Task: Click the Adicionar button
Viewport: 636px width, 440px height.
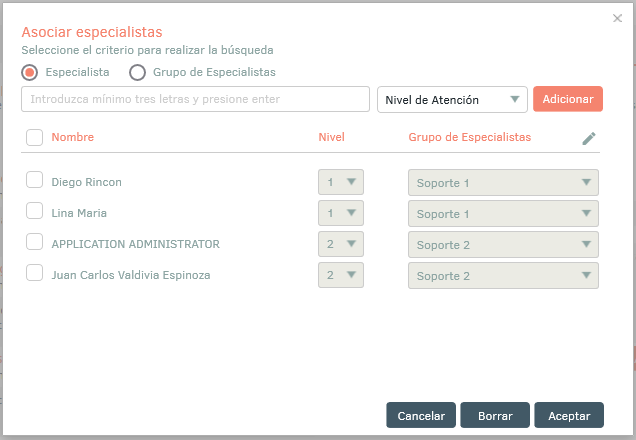Action: click(x=568, y=99)
